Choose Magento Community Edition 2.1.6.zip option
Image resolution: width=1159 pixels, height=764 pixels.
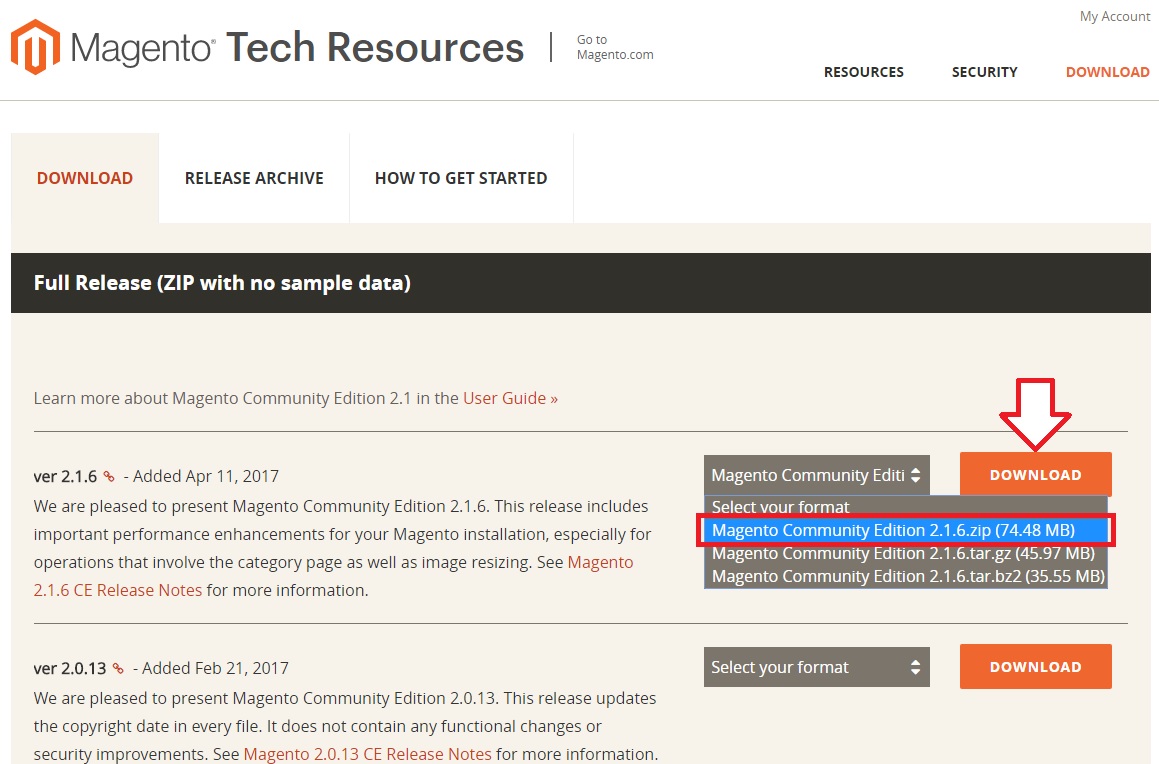(x=905, y=530)
